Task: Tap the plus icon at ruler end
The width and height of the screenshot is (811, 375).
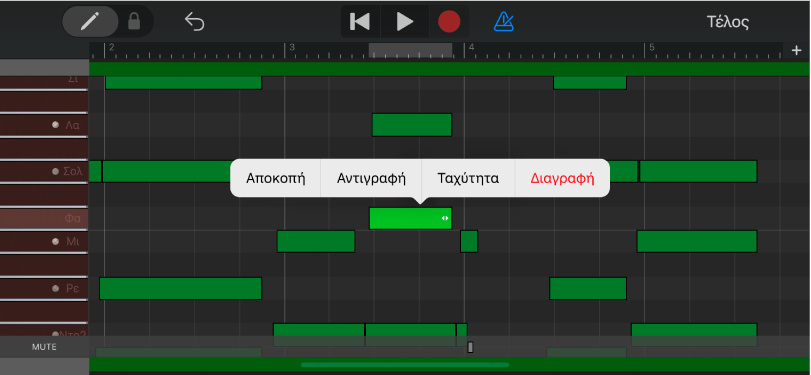Action: coord(796,50)
